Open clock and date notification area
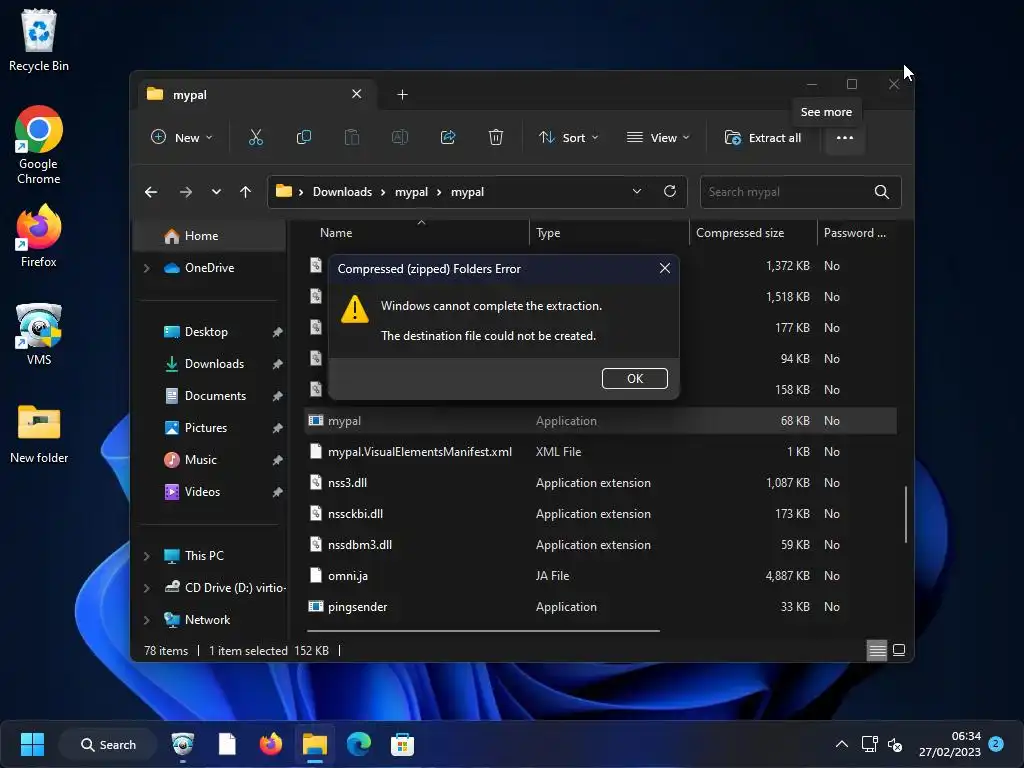1024x768 pixels. tap(950, 744)
